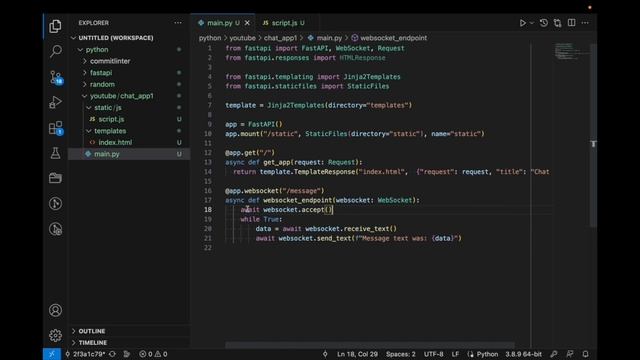This screenshot has width=640, height=360.
Task: Open index.html in the explorer tree
Action: pyautogui.click(x=129, y=142)
